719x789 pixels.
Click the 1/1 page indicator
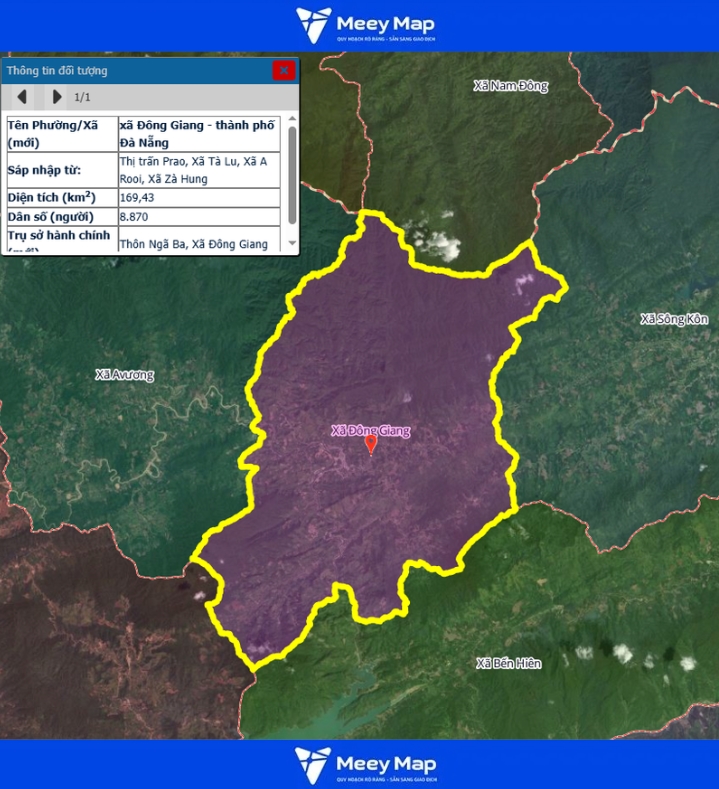[x=83, y=97]
